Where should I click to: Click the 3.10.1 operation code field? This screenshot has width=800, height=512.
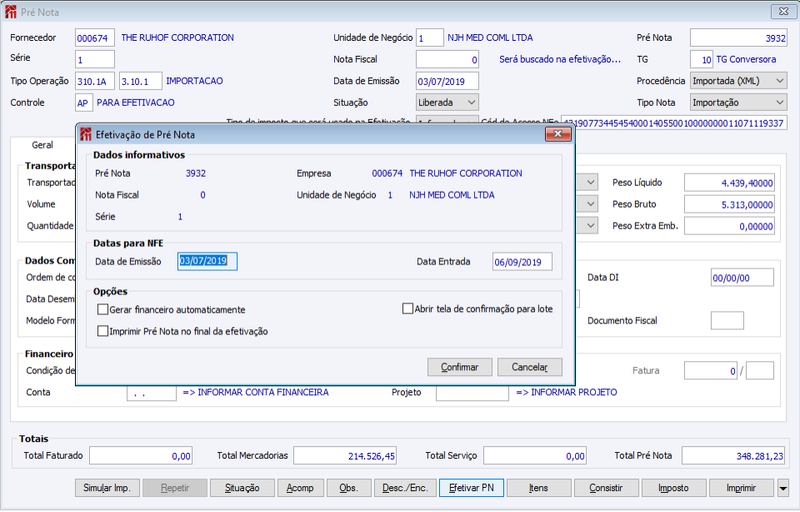[x=141, y=81]
